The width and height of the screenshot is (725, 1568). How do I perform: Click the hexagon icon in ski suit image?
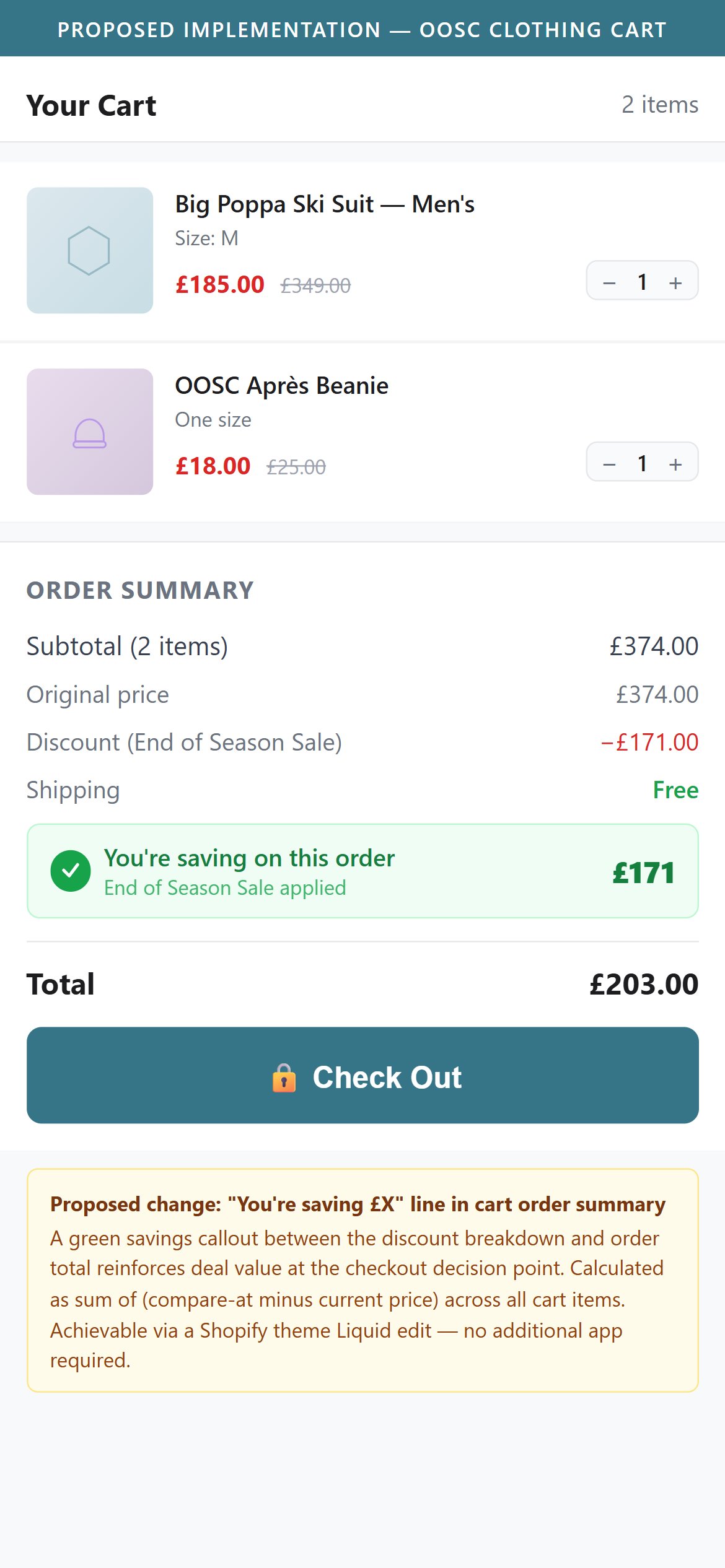point(89,250)
